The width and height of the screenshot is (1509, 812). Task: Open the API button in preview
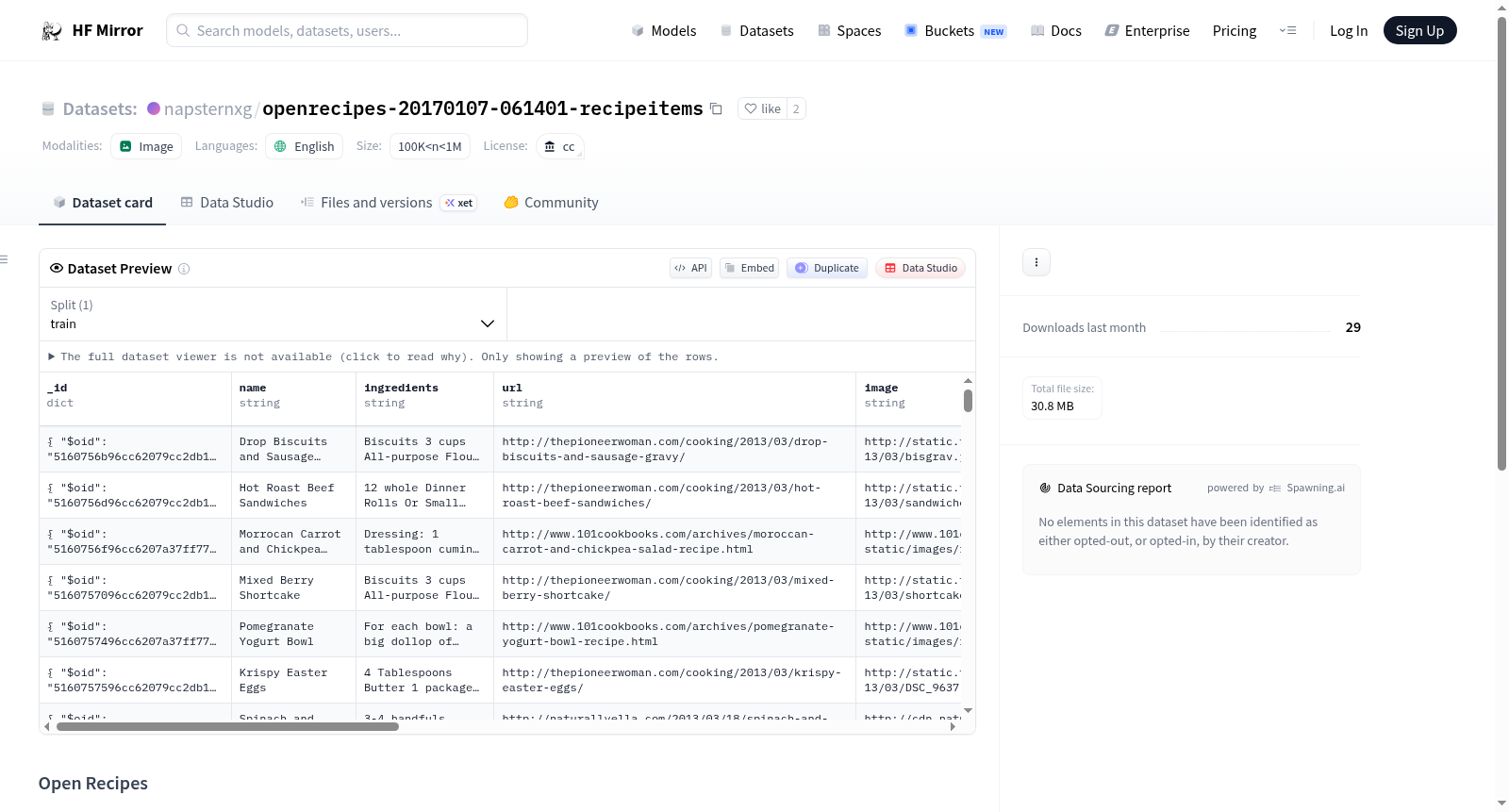pos(690,268)
